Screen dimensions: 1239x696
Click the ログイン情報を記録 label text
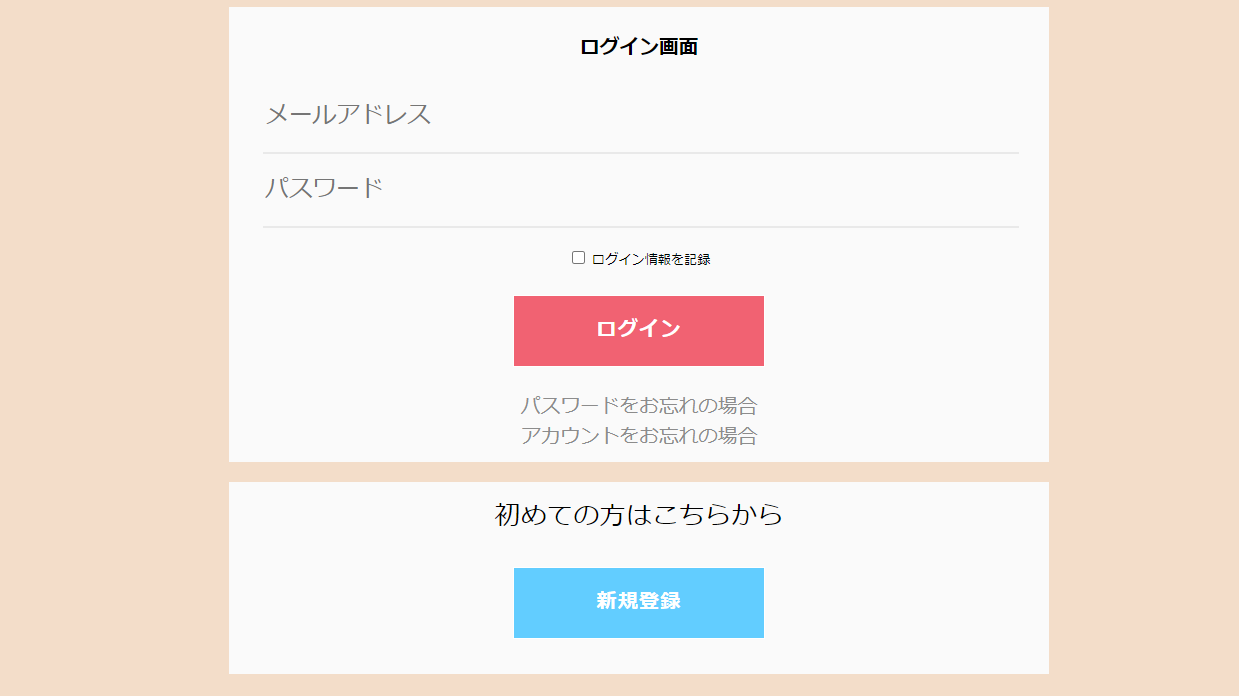pos(651,260)
